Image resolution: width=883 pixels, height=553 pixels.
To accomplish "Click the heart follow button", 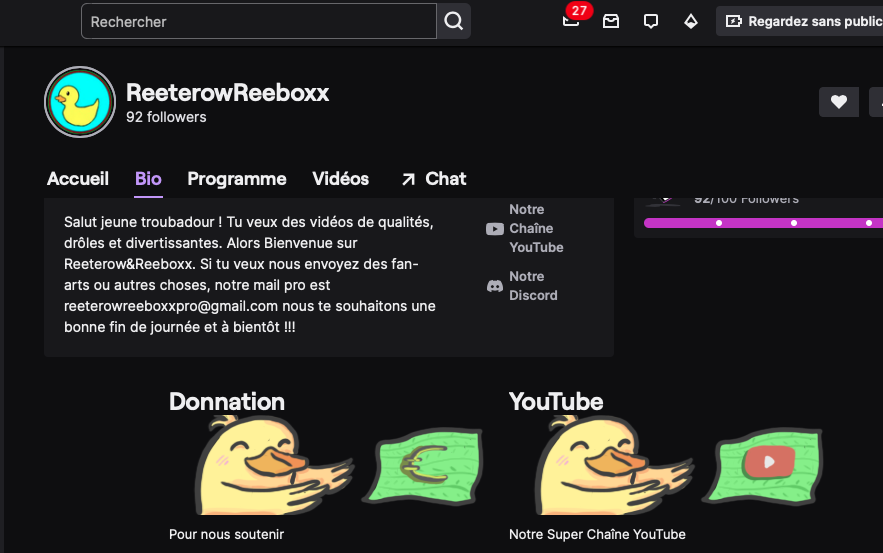I will pos(839,101).
